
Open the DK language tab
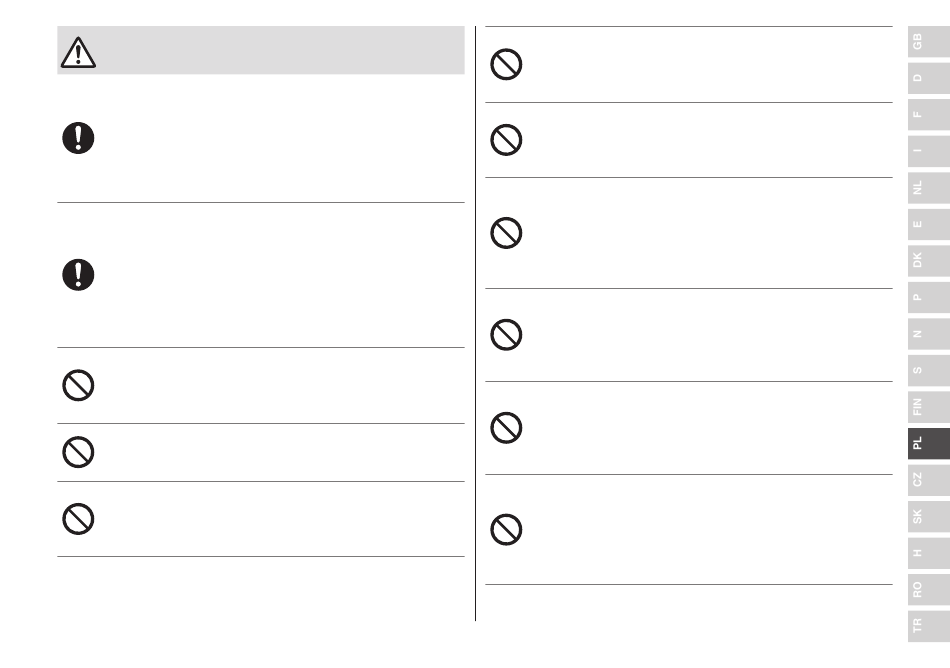[x=929, y=260]
